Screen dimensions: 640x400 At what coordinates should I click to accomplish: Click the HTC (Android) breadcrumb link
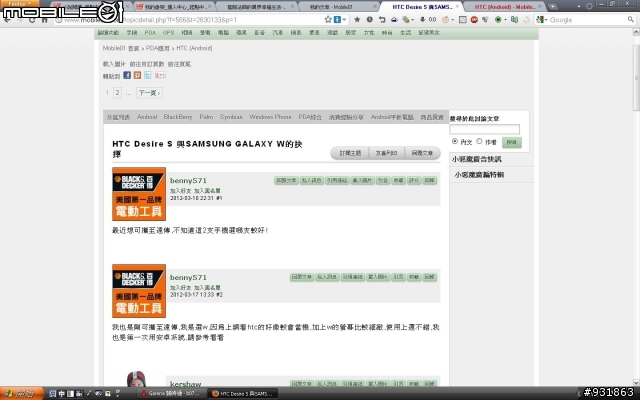point(194,48)
